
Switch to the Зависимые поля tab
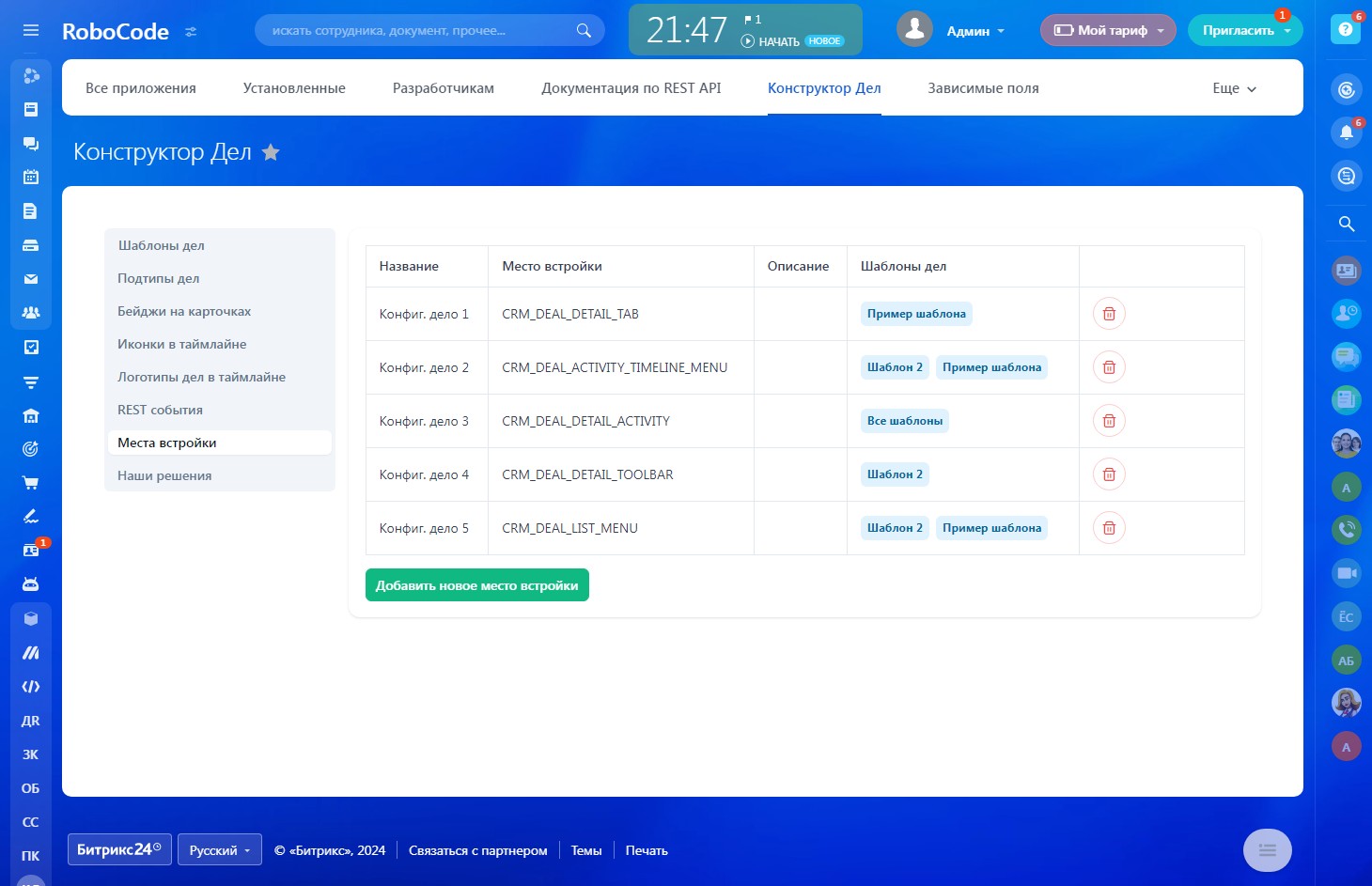(x=983, y=88)
